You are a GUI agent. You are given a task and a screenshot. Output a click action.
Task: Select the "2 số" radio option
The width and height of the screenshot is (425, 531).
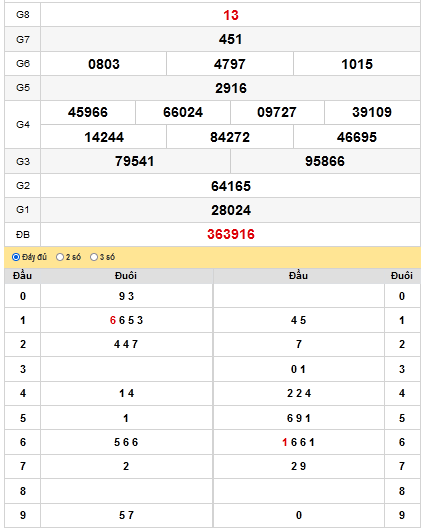coord(60,257)
